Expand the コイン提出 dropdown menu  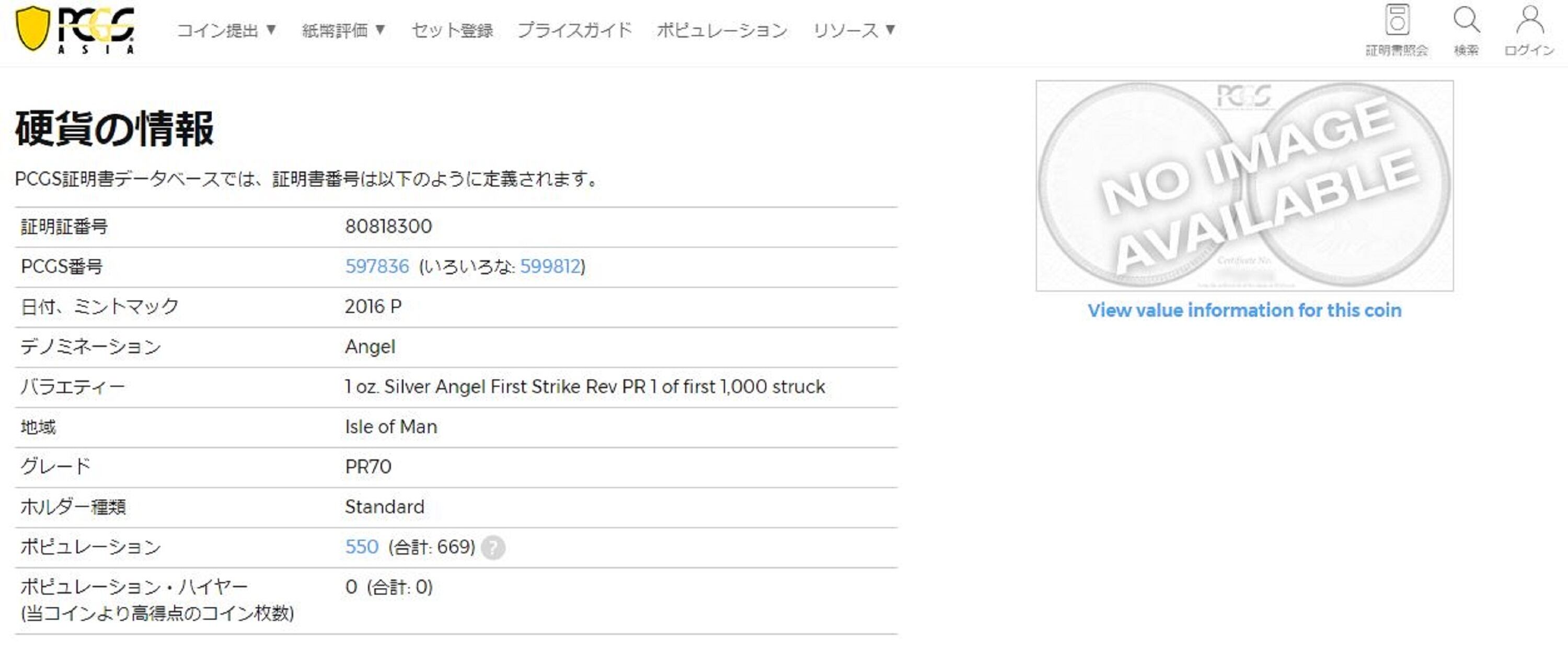[226, 30]
